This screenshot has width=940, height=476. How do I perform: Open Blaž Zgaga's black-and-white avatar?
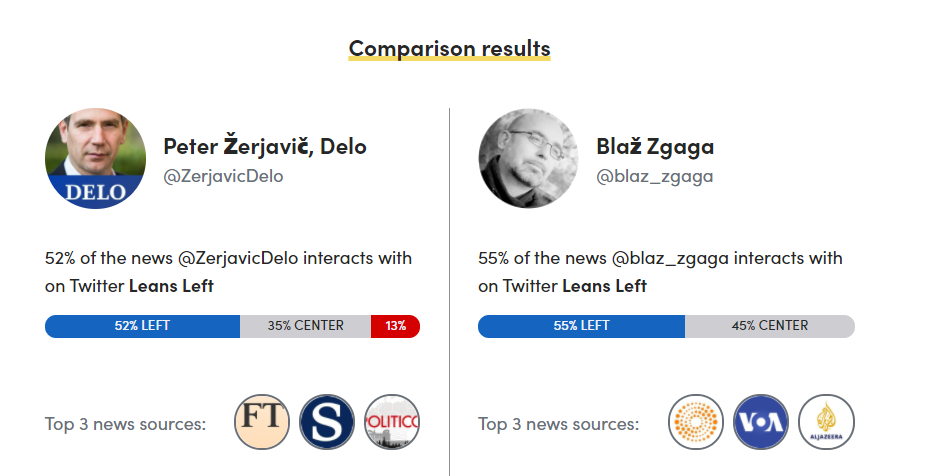(528, 159)
